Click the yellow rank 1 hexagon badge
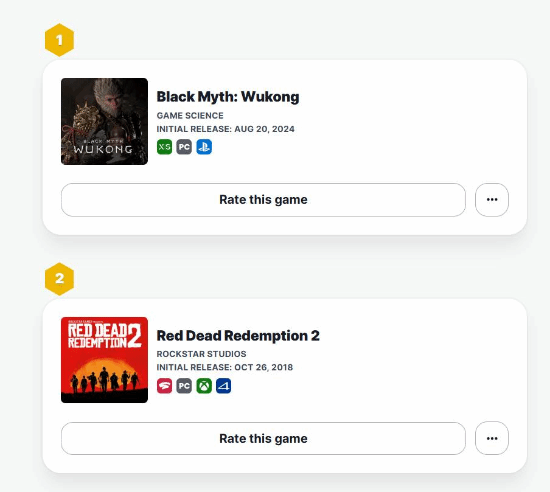 tap(59, 40)
